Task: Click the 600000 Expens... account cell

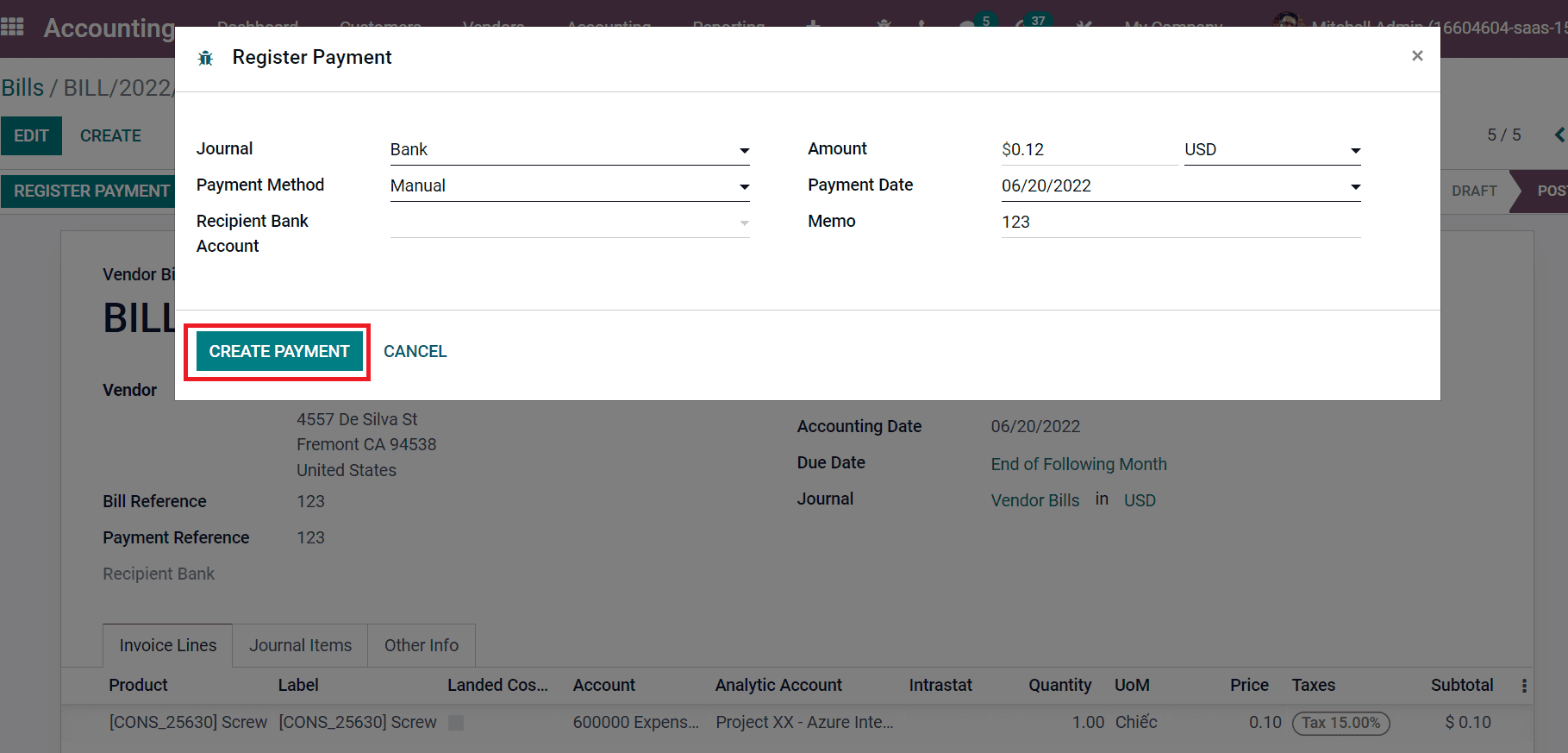Action: pyautogui.click(x=636, y=723)
